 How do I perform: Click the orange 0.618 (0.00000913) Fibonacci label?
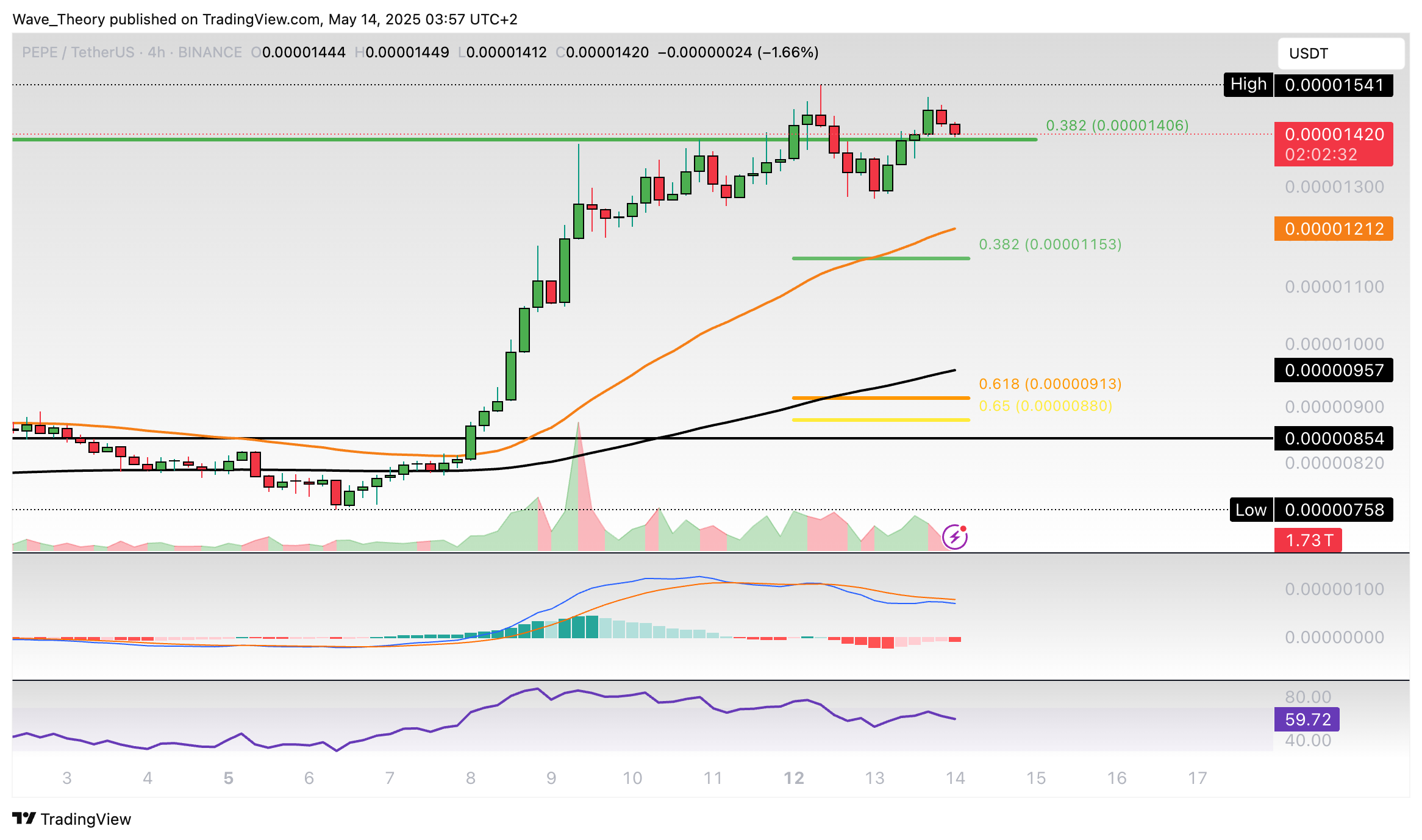pos(1050,384)
